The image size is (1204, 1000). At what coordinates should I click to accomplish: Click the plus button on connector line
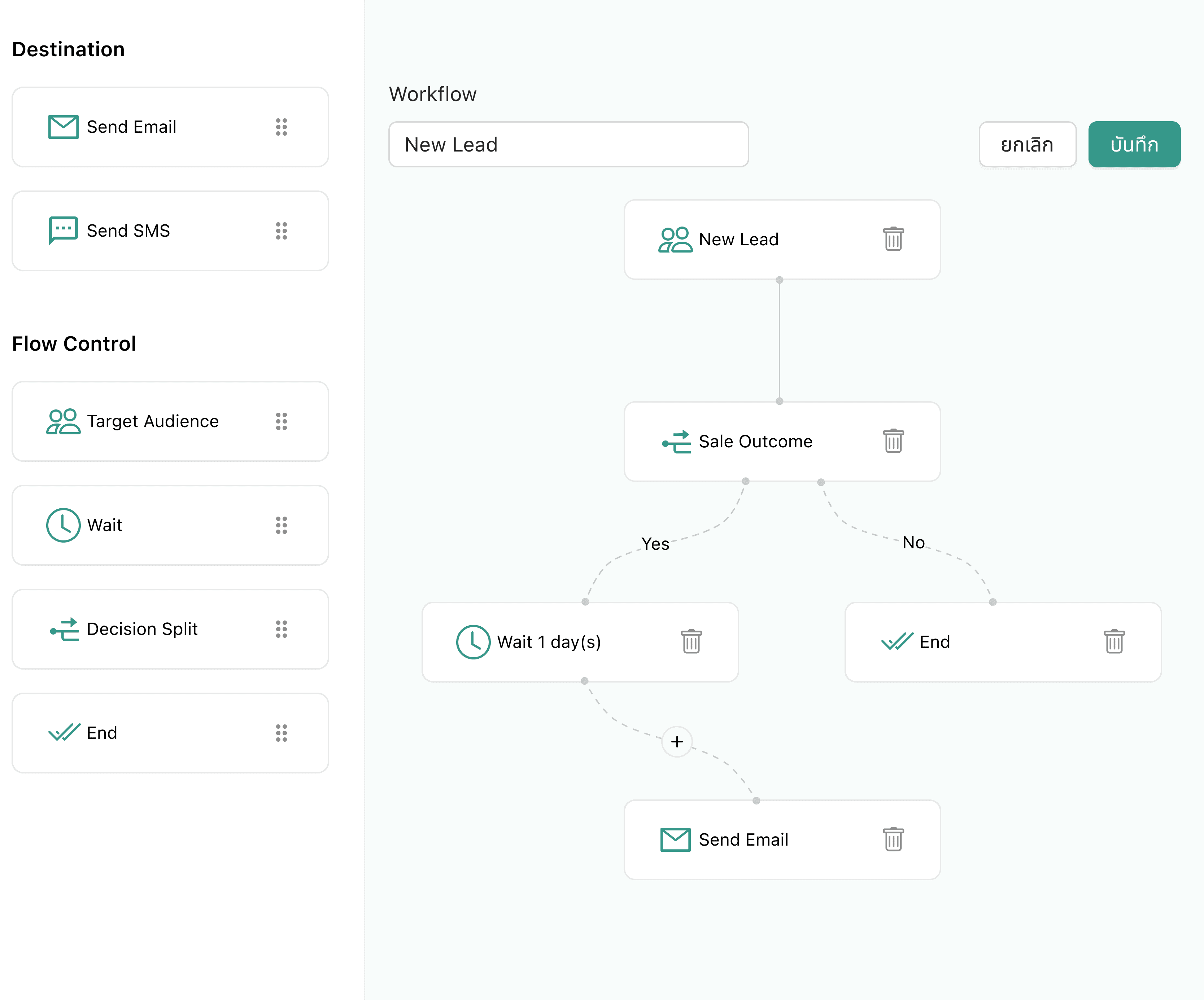tap(677, 742)
